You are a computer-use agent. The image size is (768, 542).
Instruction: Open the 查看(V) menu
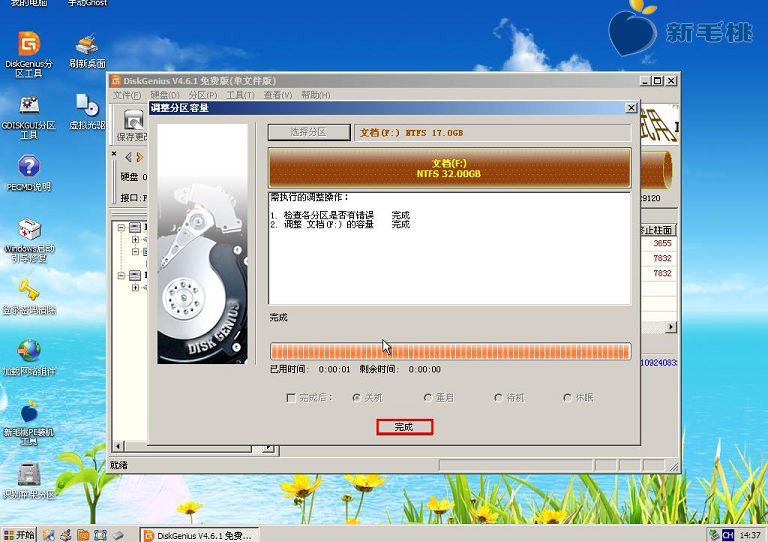278,95
